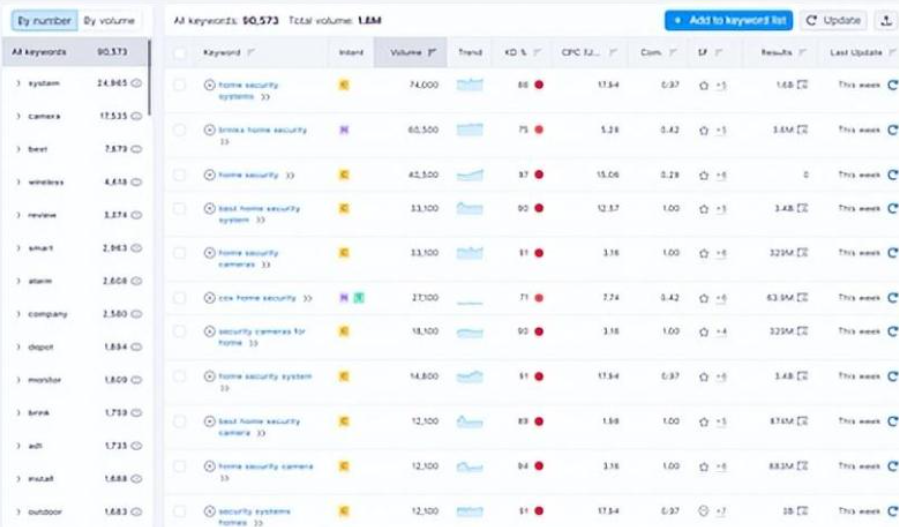Expand the 'smart' keyword group

coord(18,248)
